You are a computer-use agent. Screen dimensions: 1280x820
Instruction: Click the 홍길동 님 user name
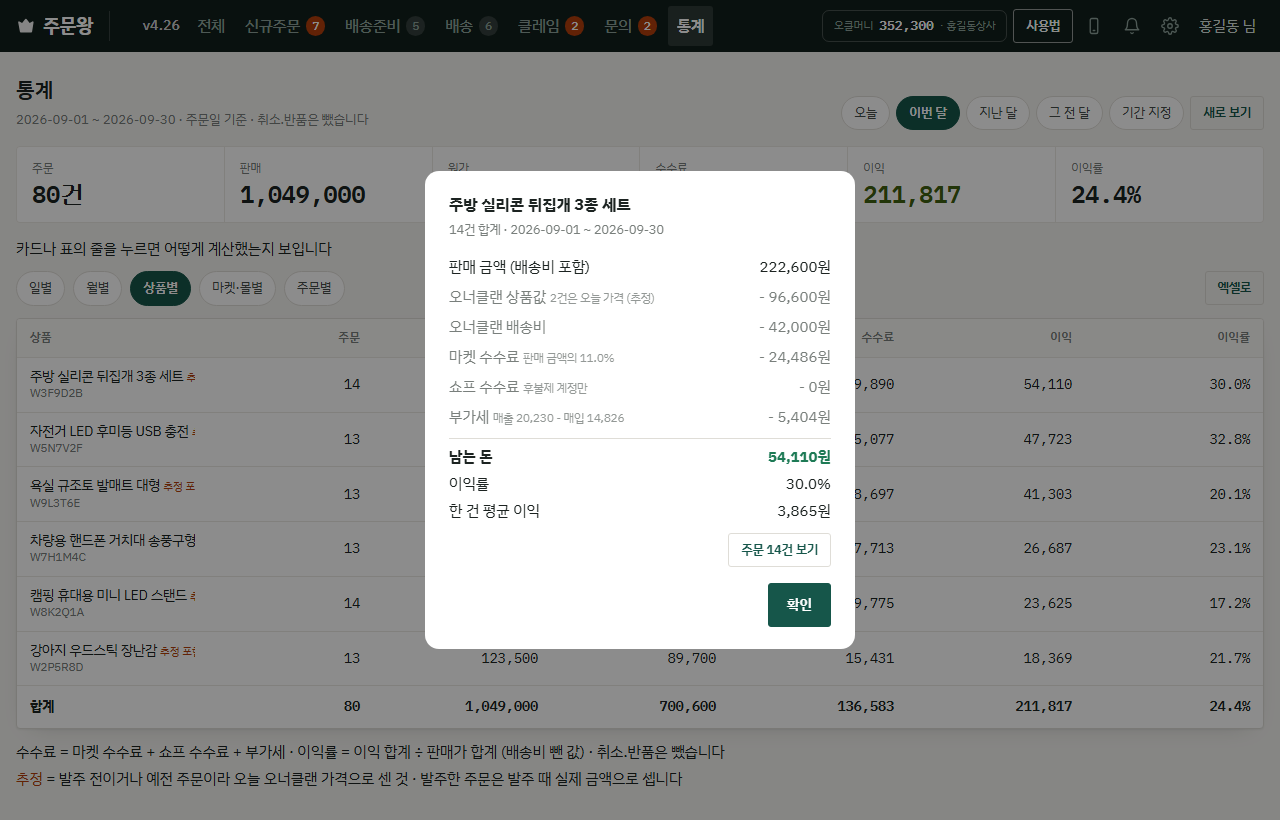pos(1227,26)
